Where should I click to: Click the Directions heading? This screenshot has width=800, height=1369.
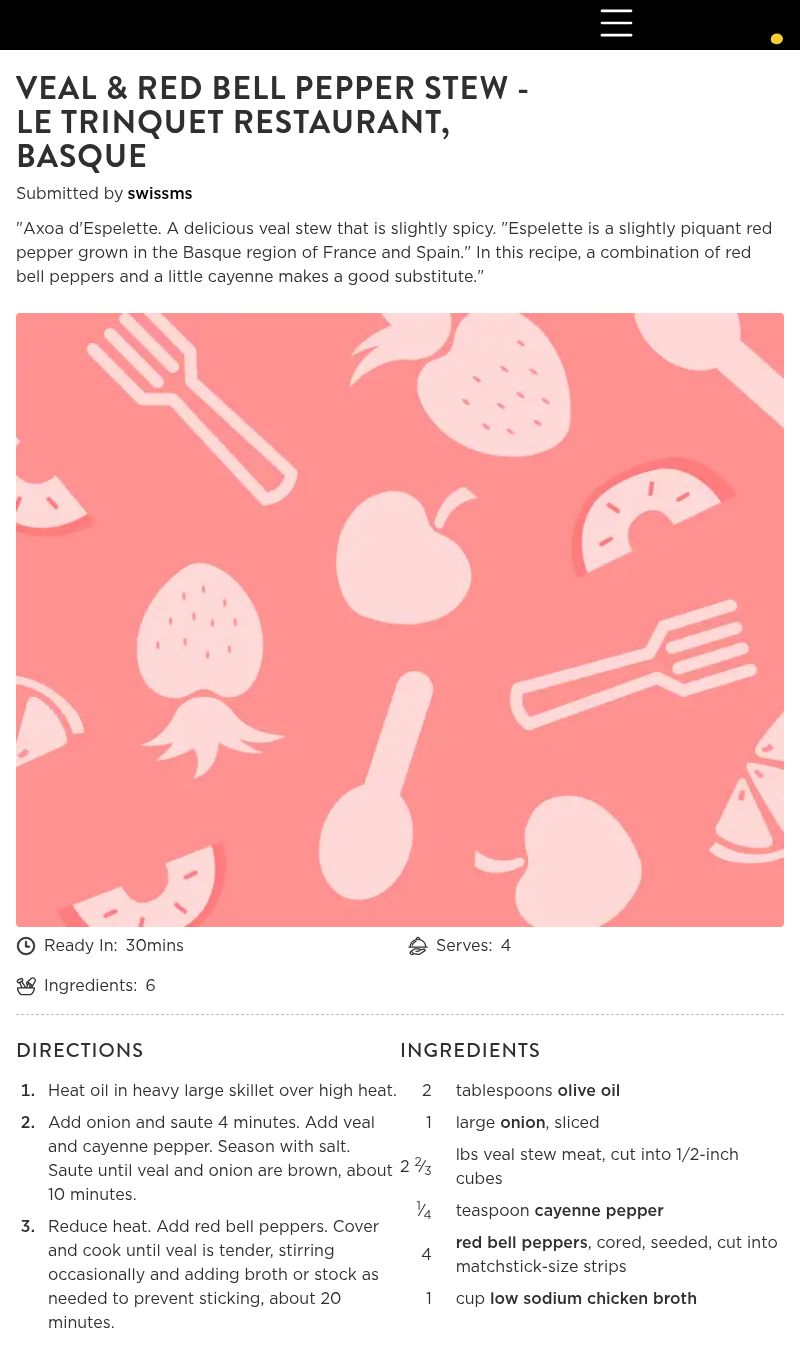point(80,1050)
